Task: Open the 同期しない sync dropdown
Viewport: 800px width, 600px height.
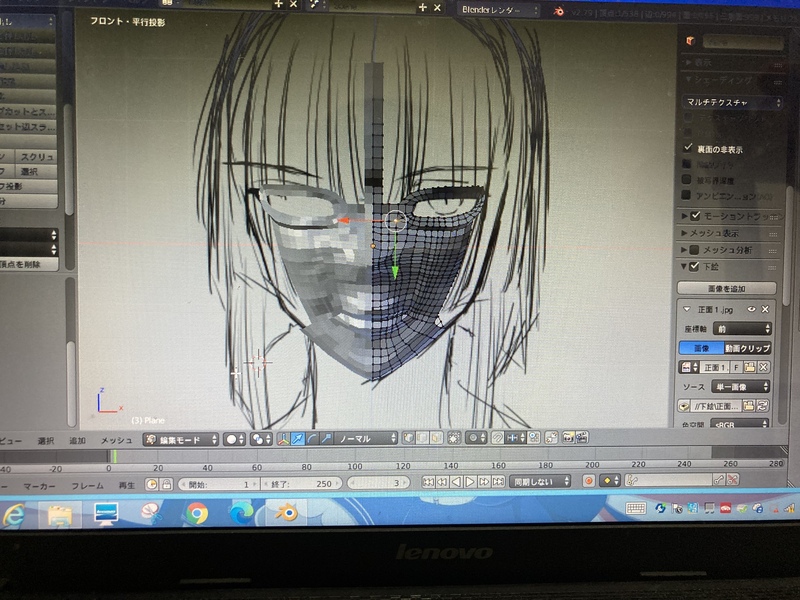Action: 540,482
